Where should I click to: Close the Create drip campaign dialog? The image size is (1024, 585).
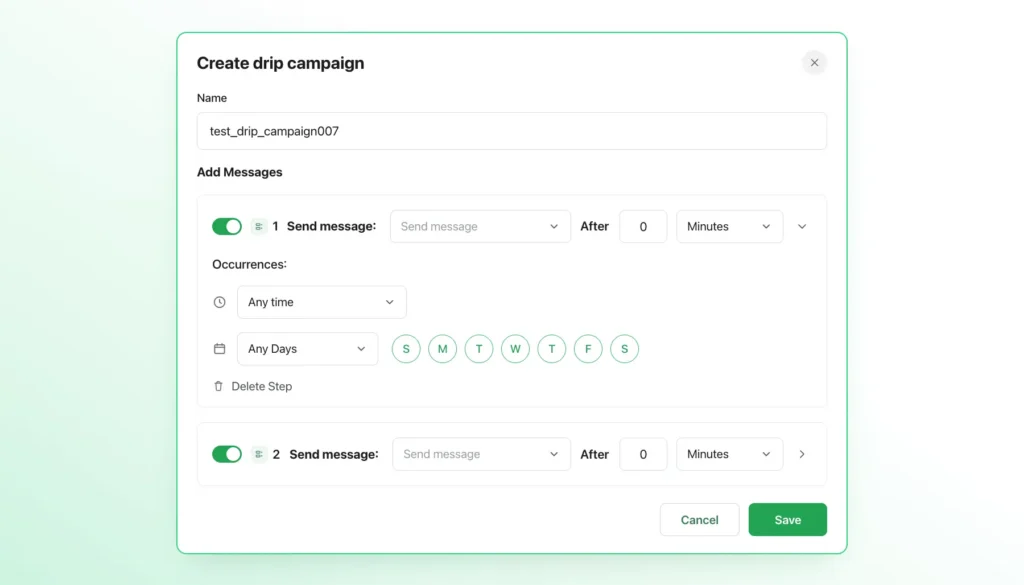[x=814, y=63]
